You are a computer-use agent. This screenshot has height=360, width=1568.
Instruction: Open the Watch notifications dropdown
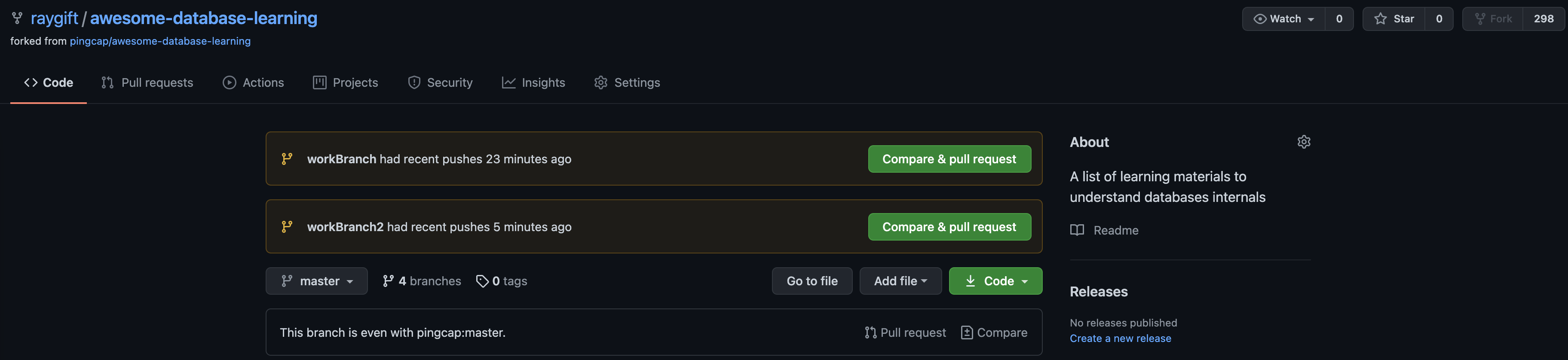coord(1284,19)
